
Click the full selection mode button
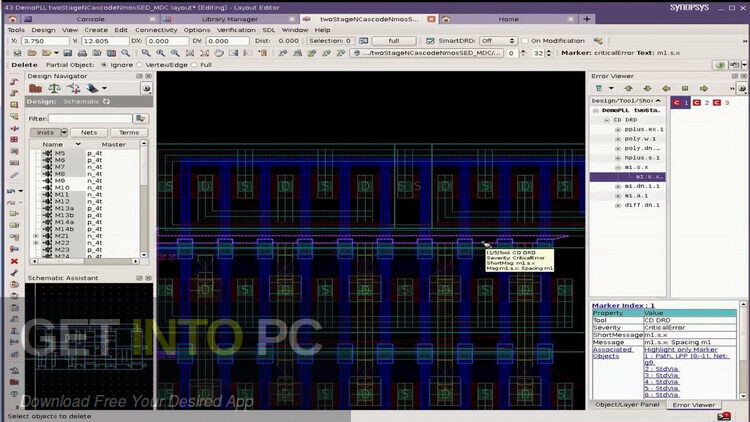pos(394,41)
